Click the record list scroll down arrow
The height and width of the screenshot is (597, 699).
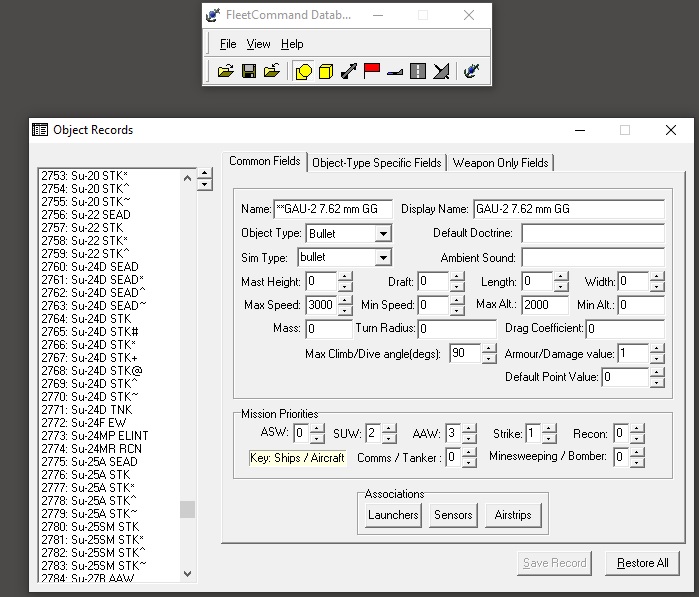(x=187, y=574)
